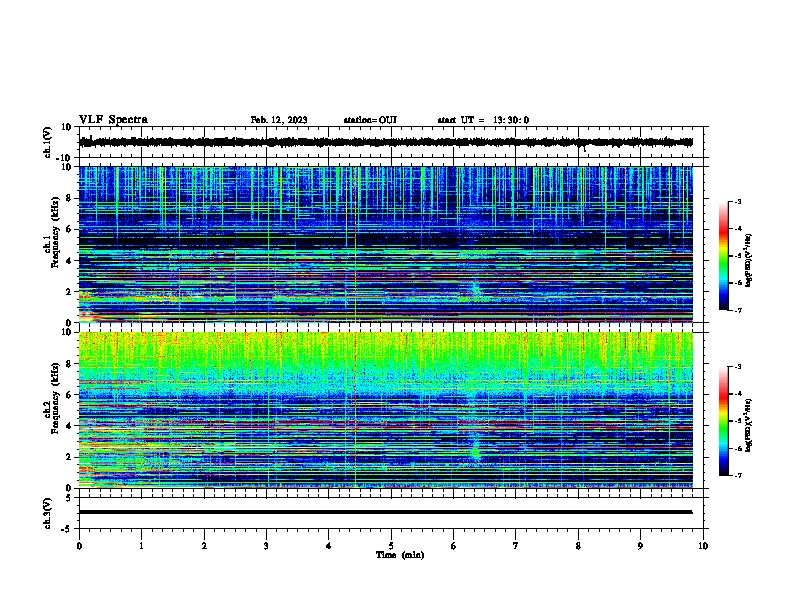This screenshot has height=612, width=792.
Task: Click the ch.1 colorbar log(PSD) label
Action: point(748,260)
